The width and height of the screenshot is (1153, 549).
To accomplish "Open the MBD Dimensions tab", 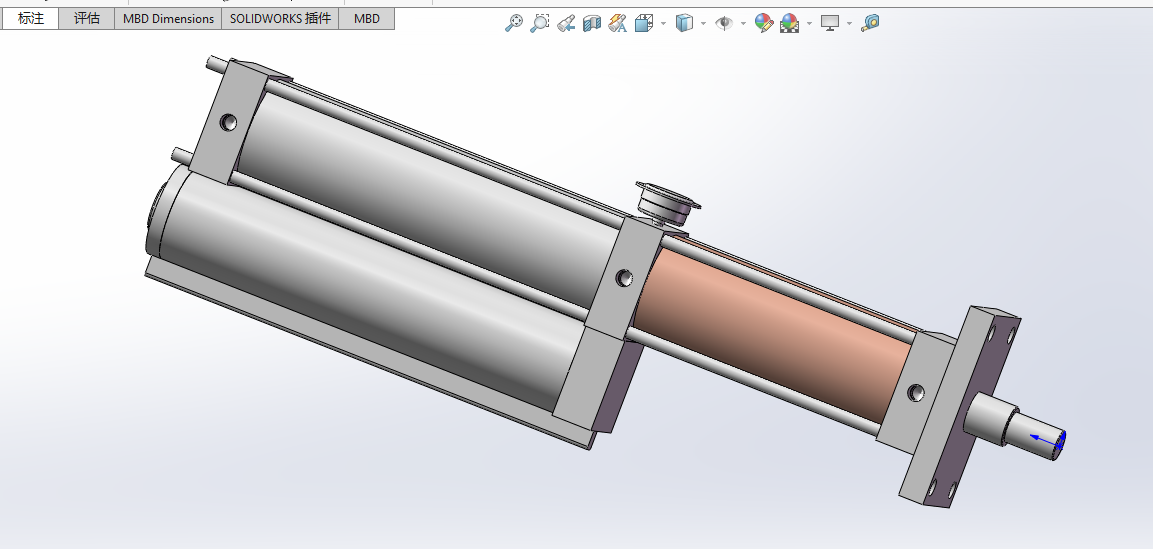I will coord(168,18).
